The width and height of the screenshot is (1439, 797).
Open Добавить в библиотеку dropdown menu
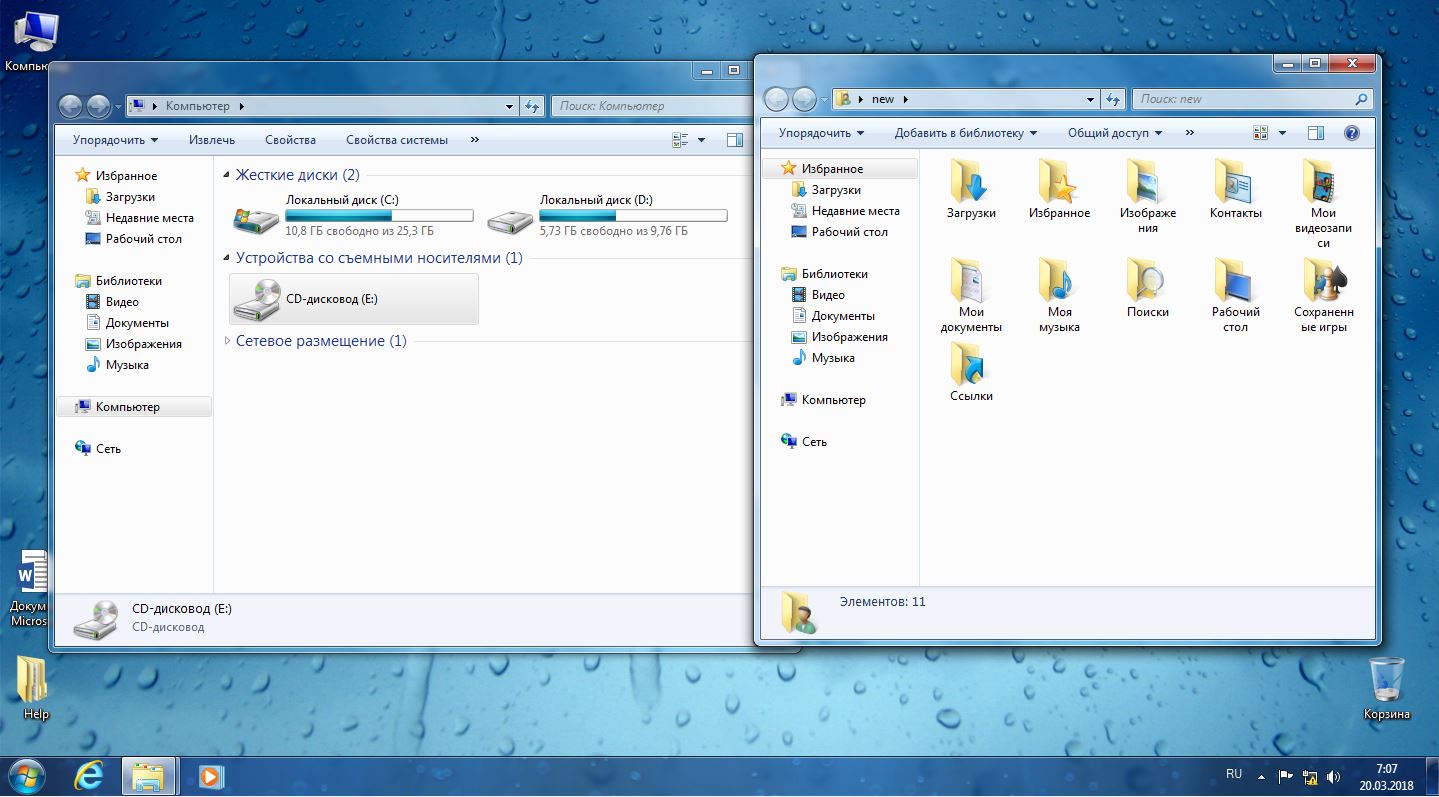965,133
